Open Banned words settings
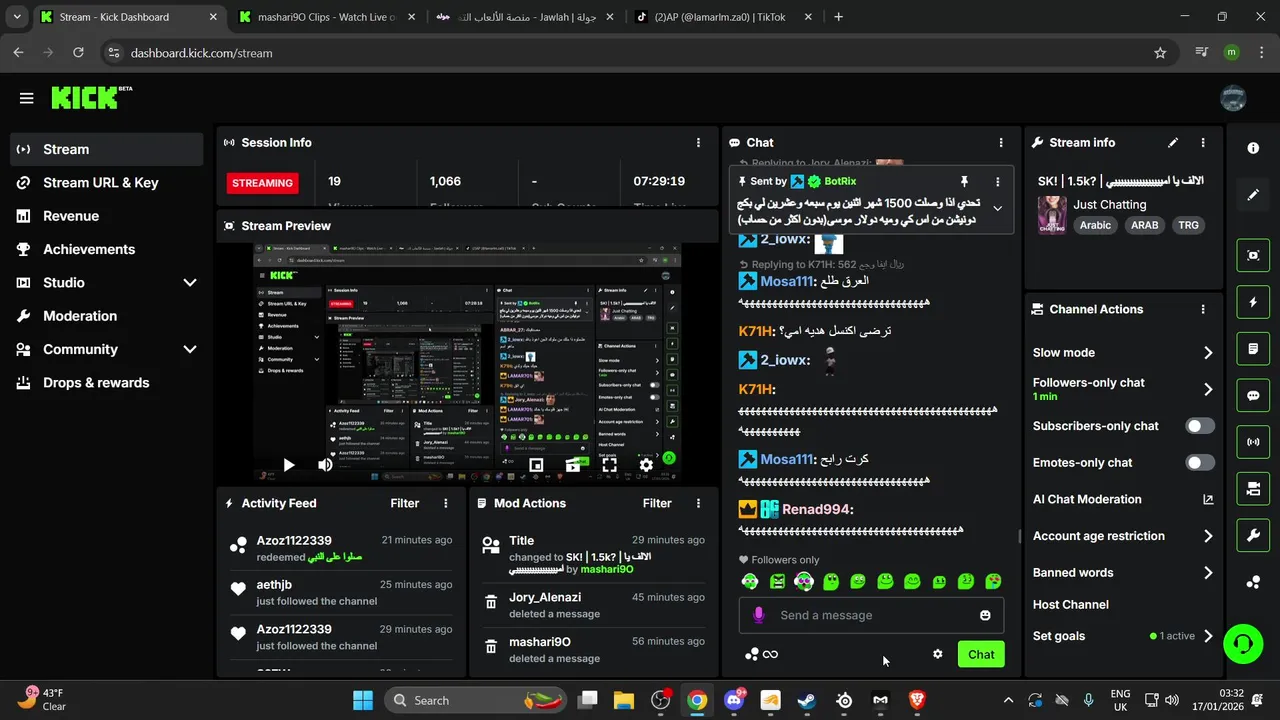This screenshot has width=1280, height=720. click(1123, 573)
